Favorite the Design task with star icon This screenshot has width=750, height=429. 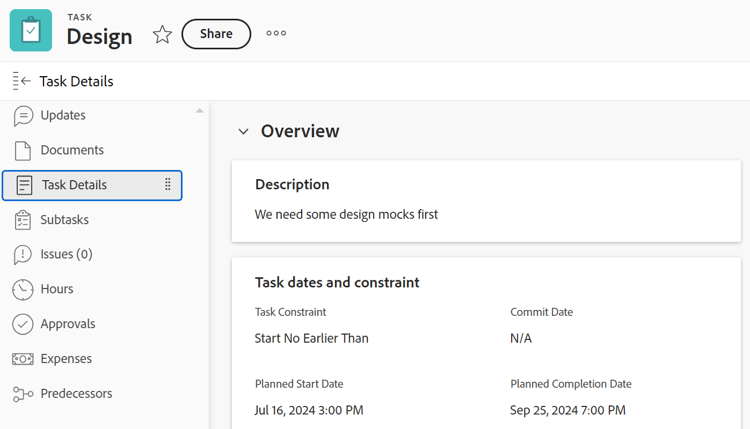click(x=162, y=34)
